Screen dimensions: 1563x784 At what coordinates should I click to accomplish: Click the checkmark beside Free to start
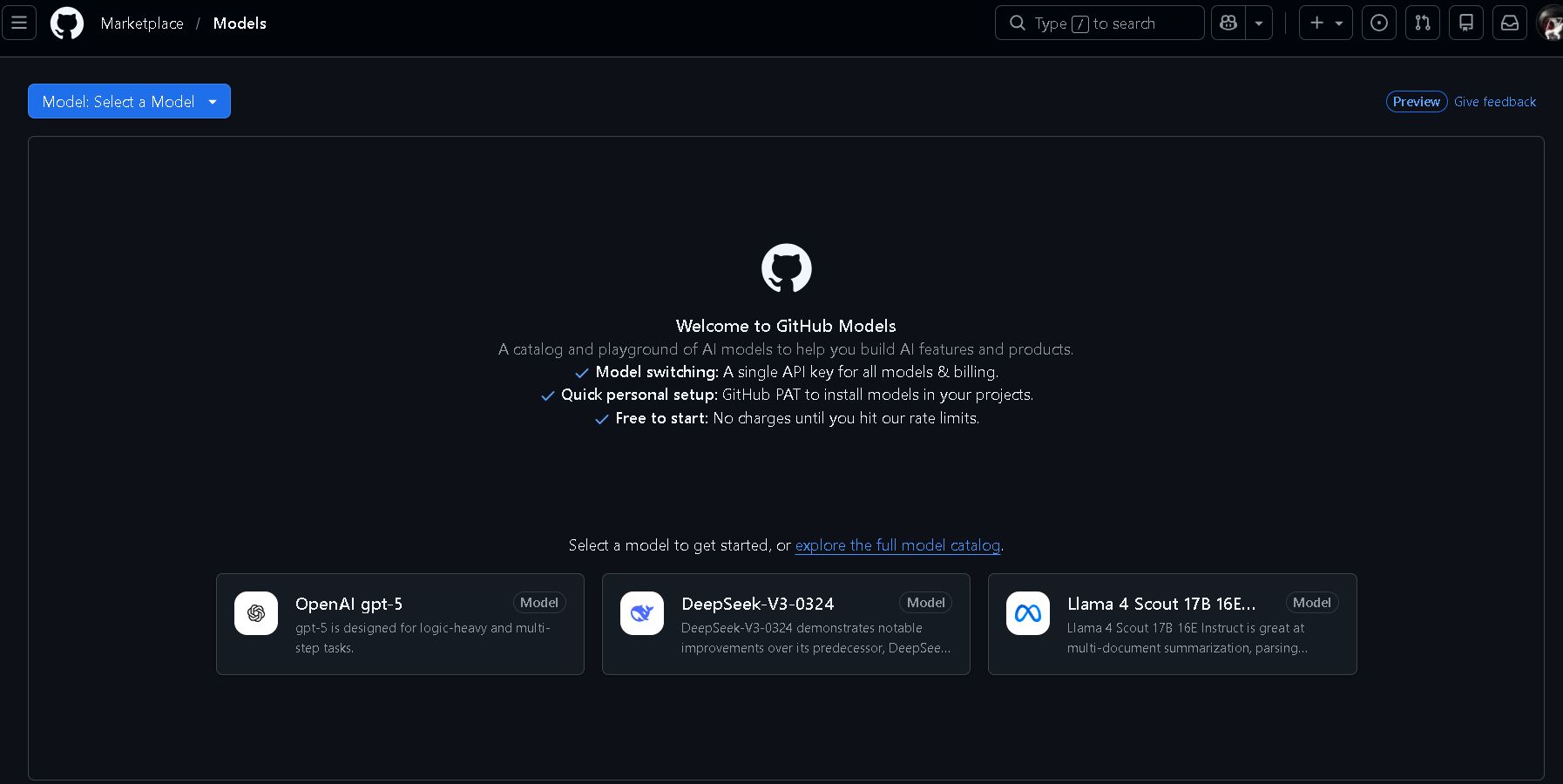(602, 419)
